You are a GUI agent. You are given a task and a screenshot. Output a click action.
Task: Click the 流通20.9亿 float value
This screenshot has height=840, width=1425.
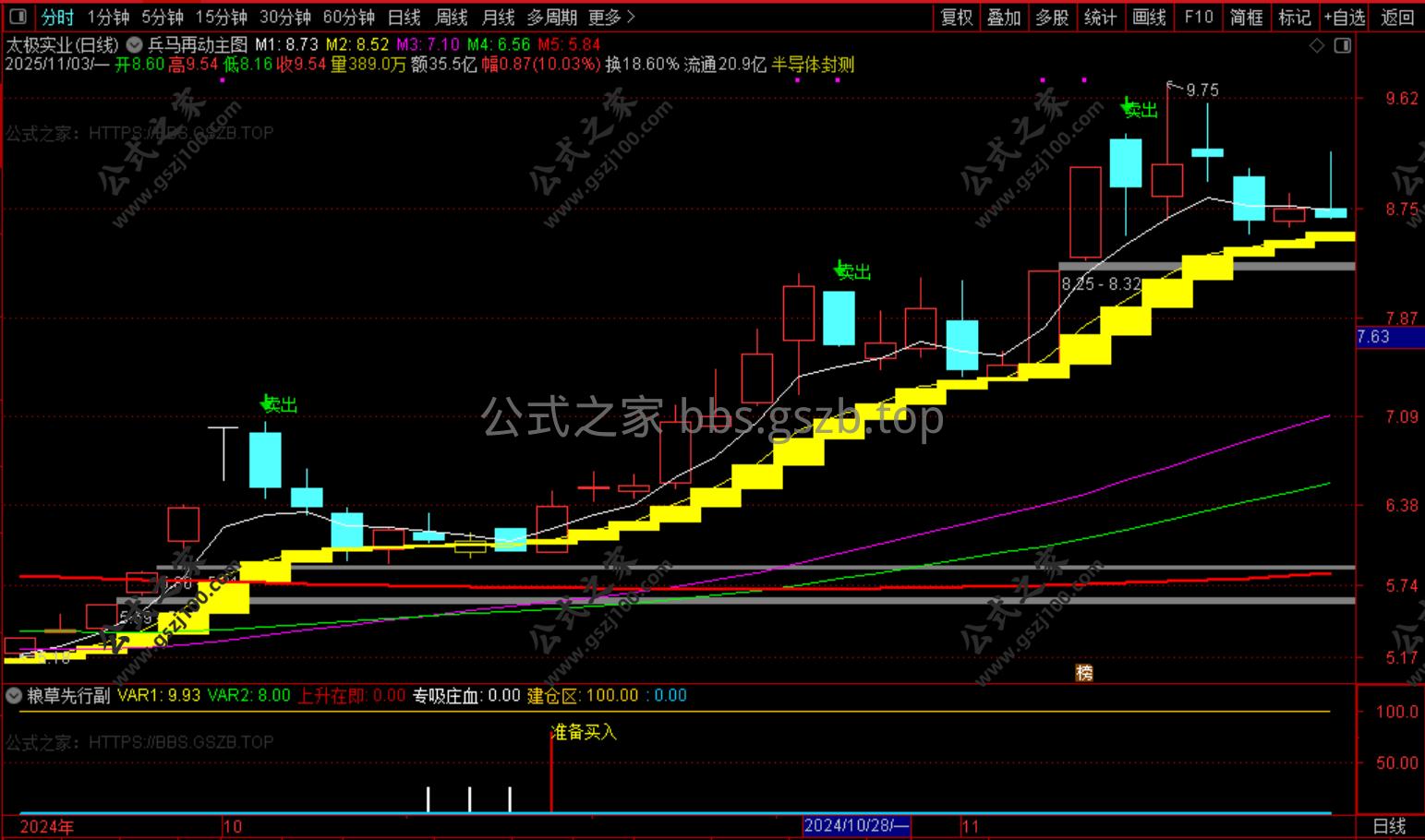click(x=725, y=65)
